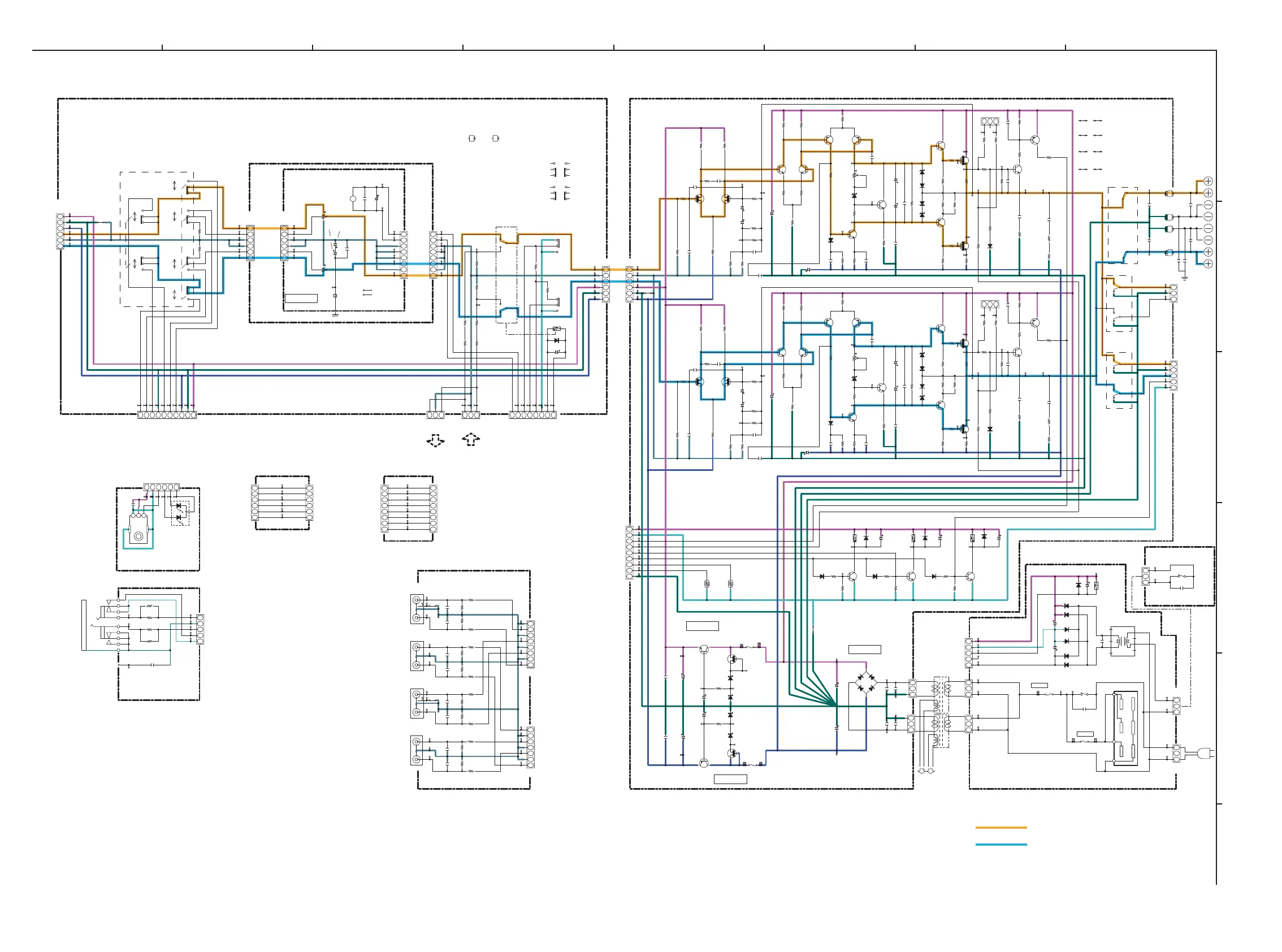Click the AC power plug symbol
Image resolution: width=1282 pixels, height=952 pixels.
click(1205, 752)
